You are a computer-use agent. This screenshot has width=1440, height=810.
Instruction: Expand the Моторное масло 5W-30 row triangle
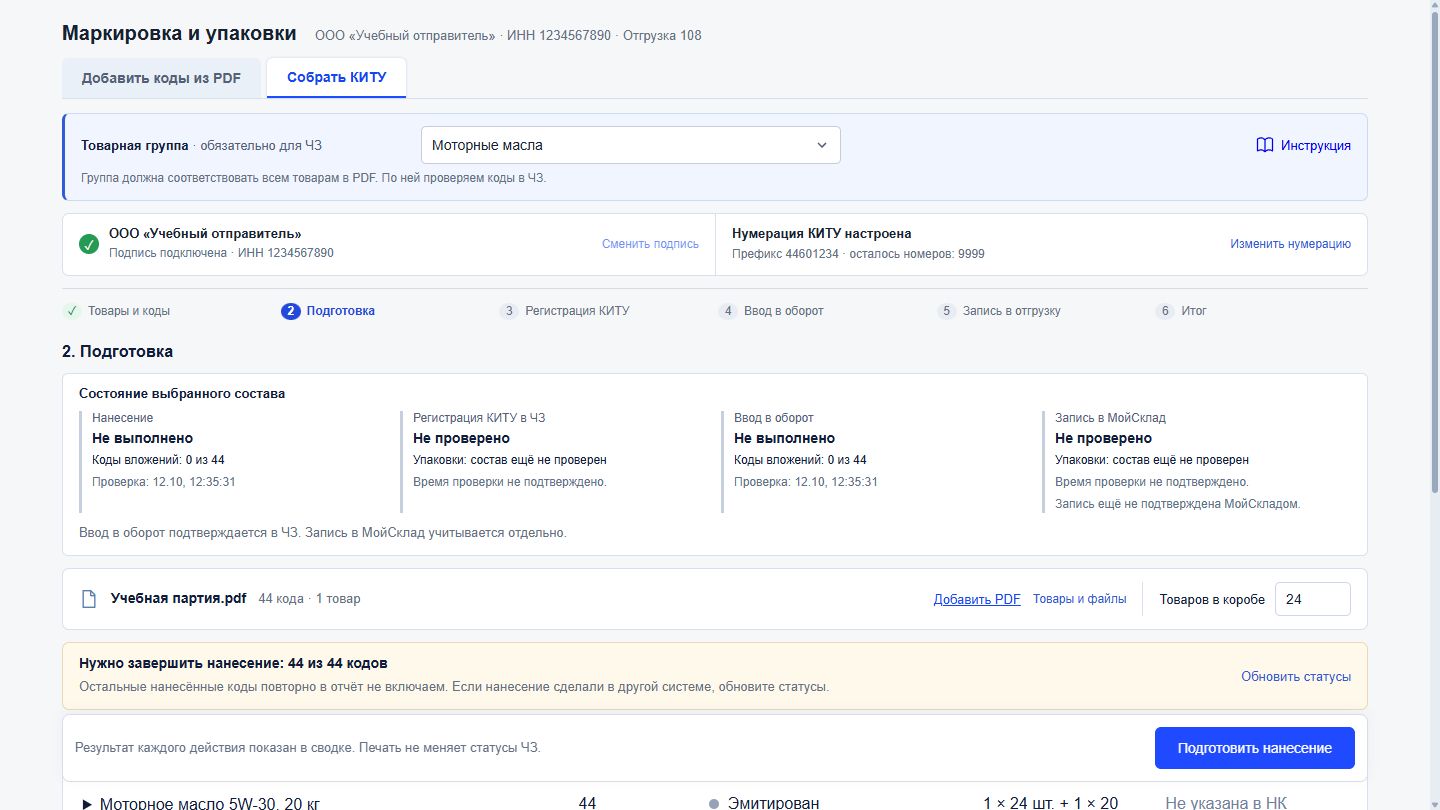(87, 803)
